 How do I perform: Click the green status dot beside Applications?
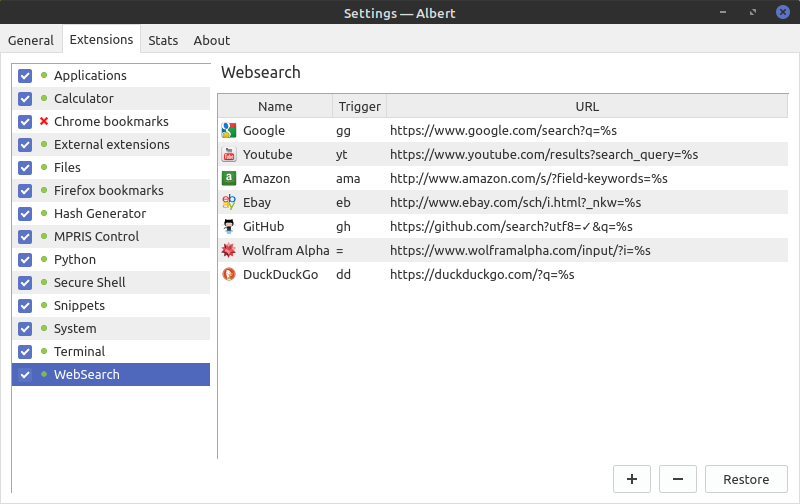[44, 75]
